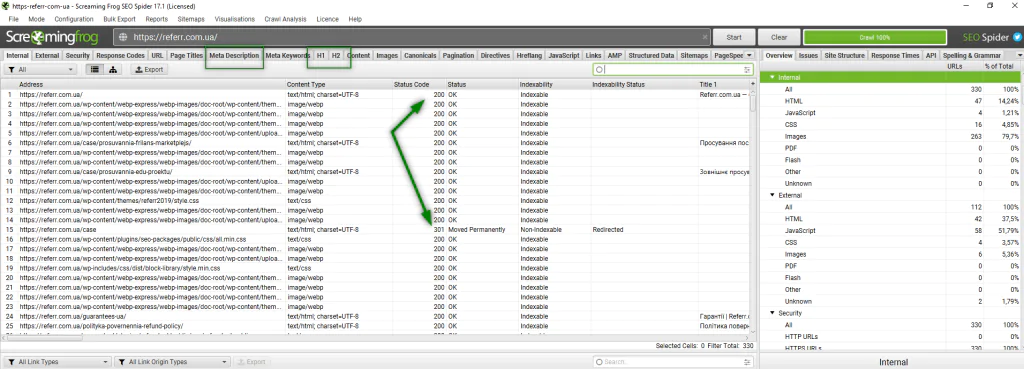The height and width of the screenshot is (369, 1024).
Task: Open the Reports menu
Action: pos(157,19)
